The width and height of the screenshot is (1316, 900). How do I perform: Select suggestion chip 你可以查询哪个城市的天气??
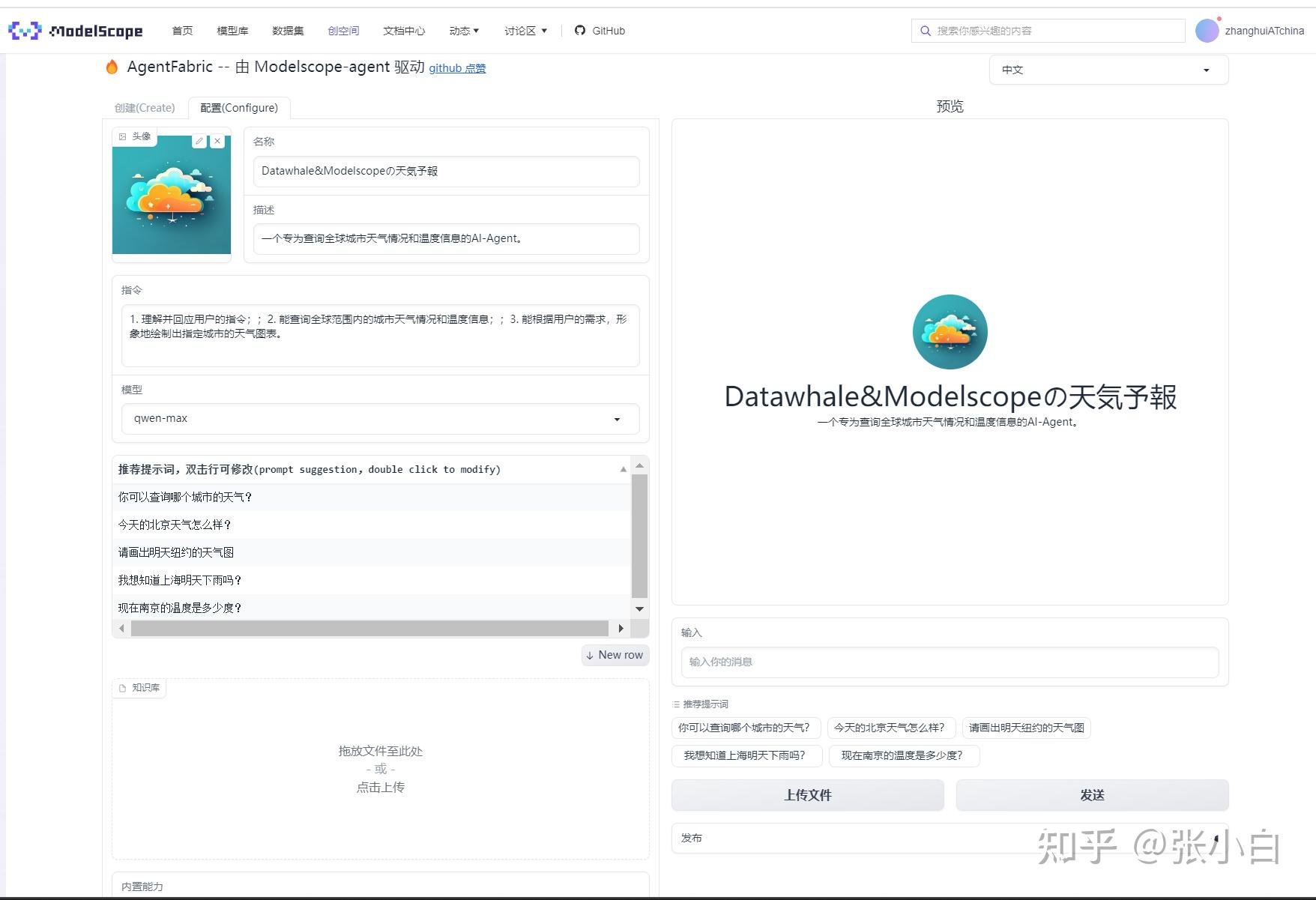tap(746, 728)
